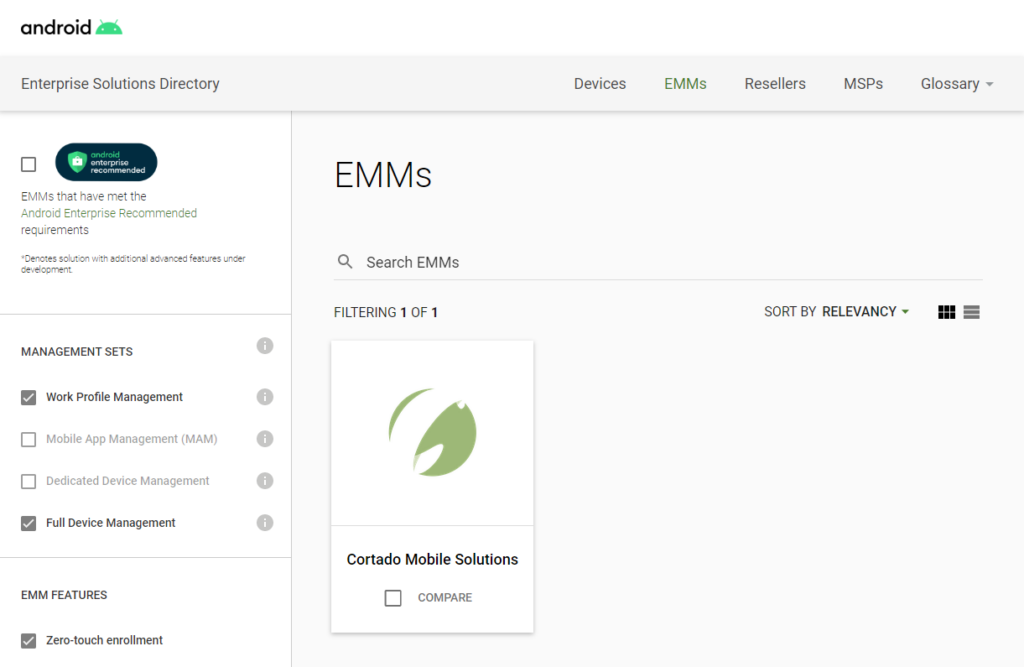Click the Mobile App Management (MAM) label
Viewport: 1024px width, 667px height.
(x=131, y=439)
